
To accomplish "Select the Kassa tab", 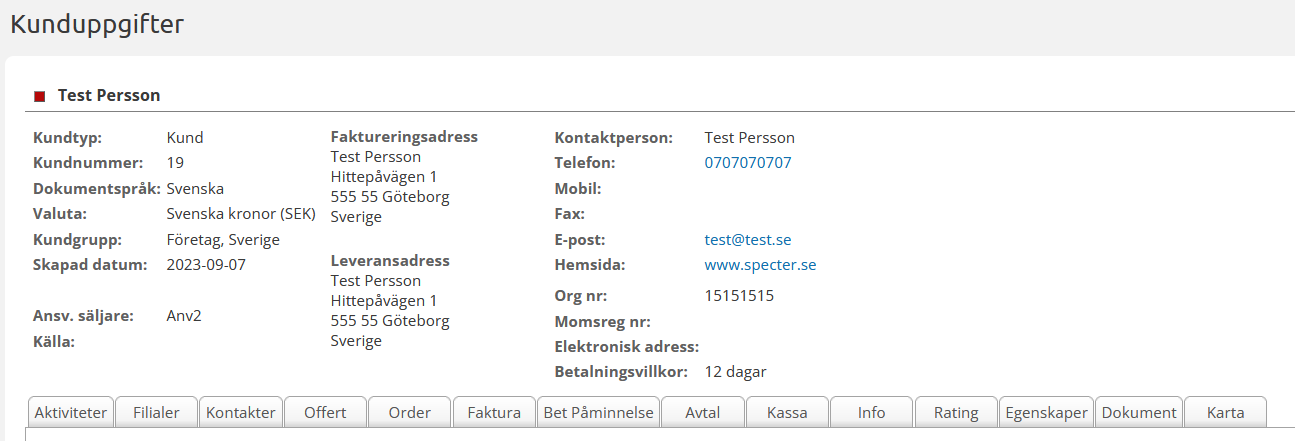I will (x=787, y=413).
